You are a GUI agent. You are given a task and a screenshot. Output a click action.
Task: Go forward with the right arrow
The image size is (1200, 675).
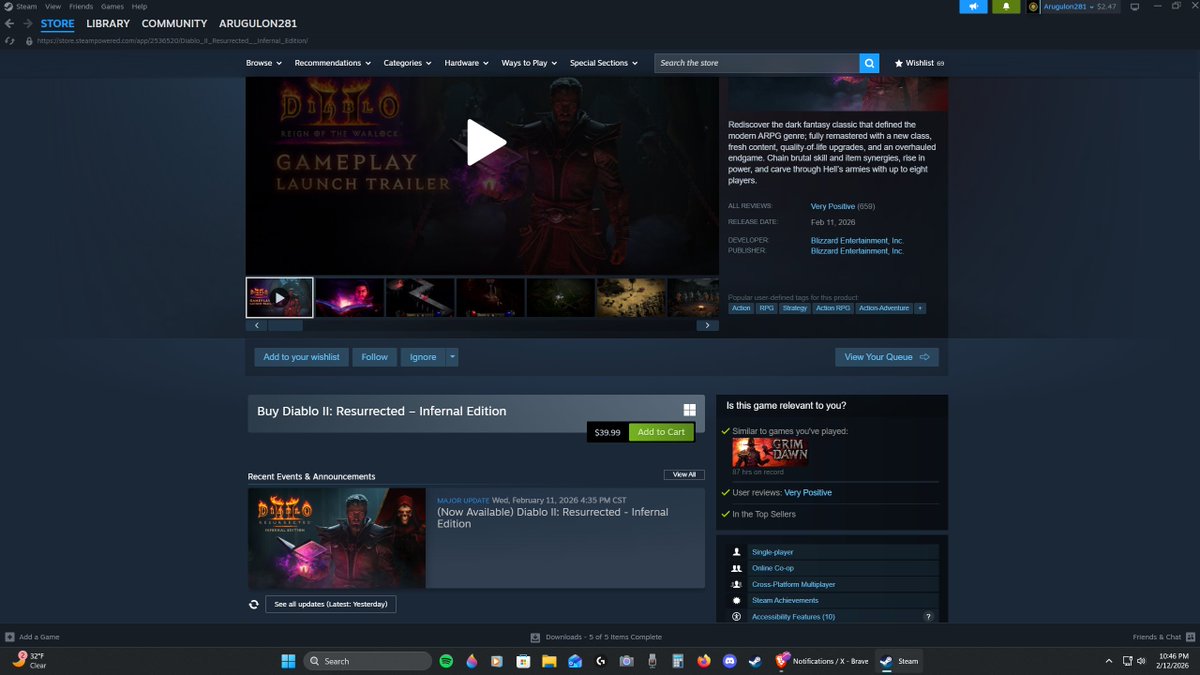27,23
